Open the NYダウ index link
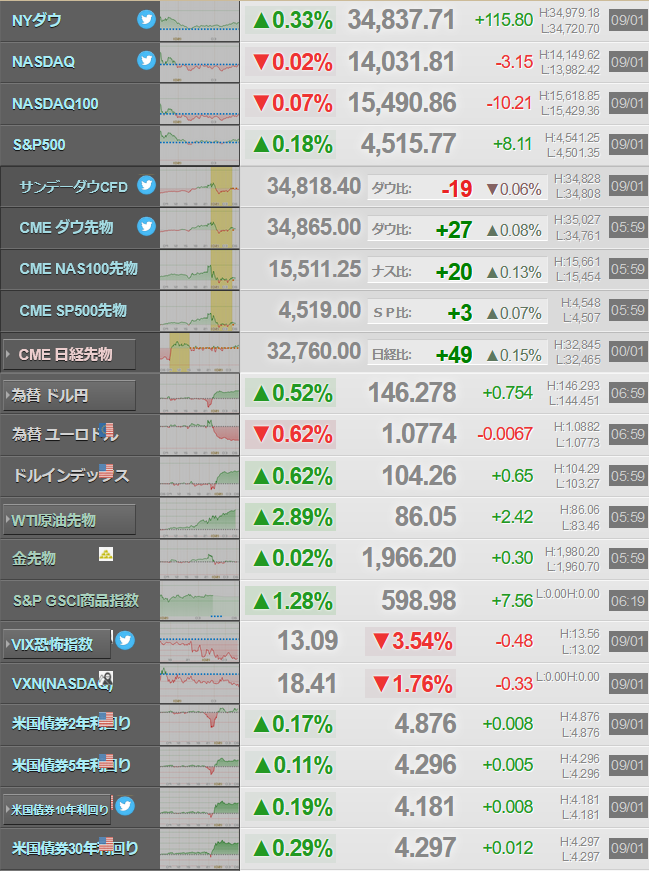 click(37, 21)
